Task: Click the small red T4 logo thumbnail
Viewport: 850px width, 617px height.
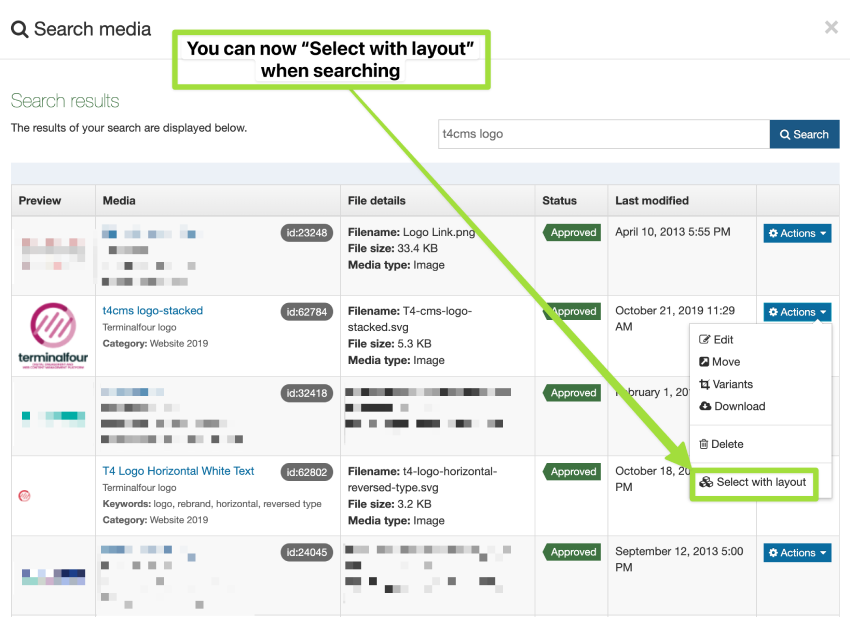Action: point(24,495)
